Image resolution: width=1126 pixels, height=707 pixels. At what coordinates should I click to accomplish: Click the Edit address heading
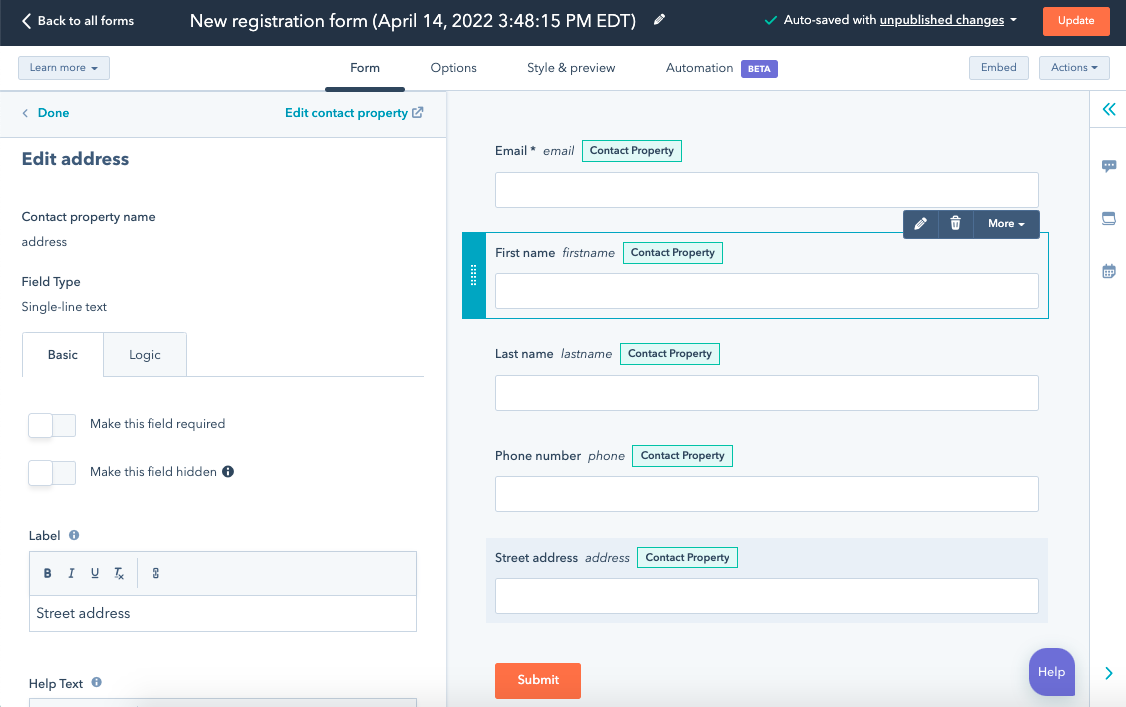coord(75,159)
